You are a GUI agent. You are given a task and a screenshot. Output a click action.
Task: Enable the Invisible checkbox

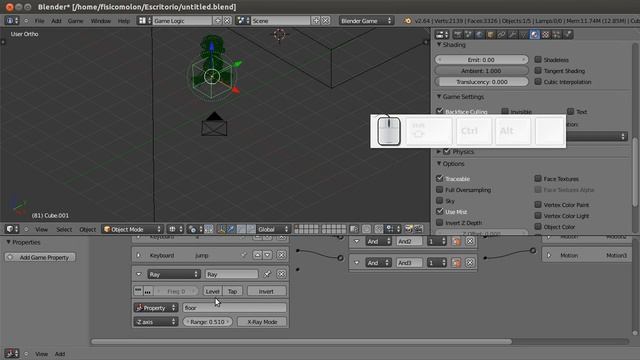point(505,111)
